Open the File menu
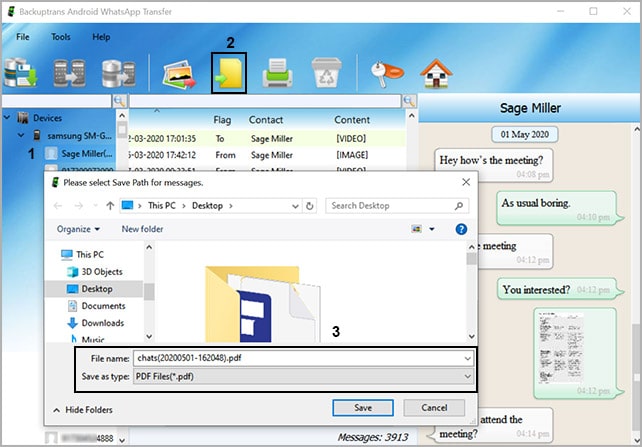642x447 pixels. click(x=23, y=37)
